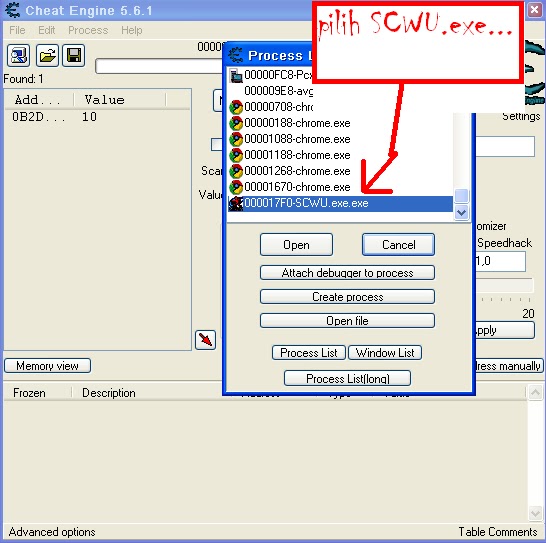Select 00000188-chrome.exe list entry
Screen dimensions: 546x543
coord(340,123)
